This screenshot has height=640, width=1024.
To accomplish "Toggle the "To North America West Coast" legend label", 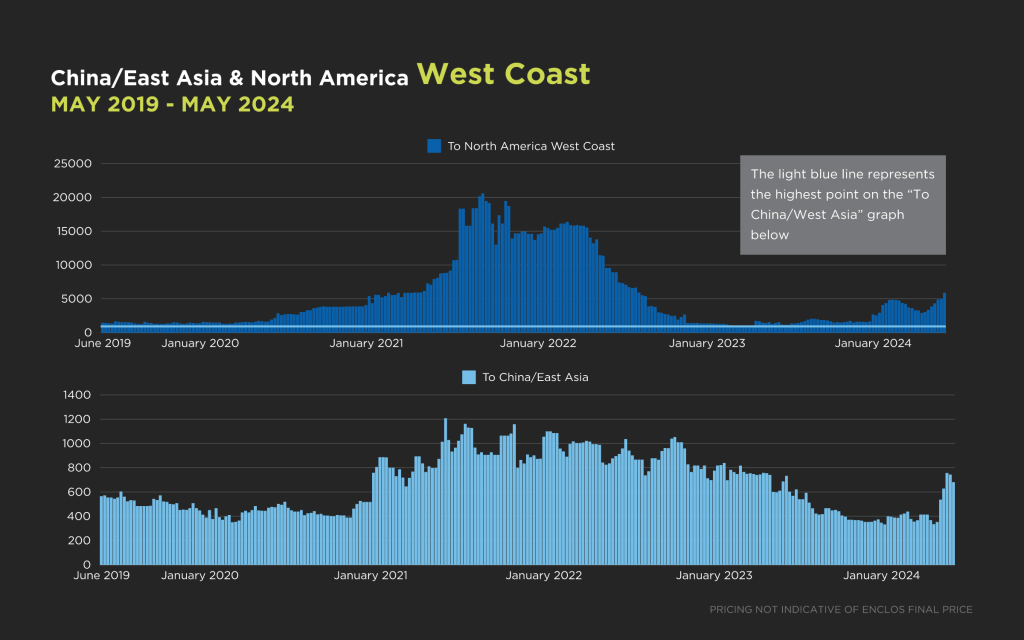I will (531, 146).
